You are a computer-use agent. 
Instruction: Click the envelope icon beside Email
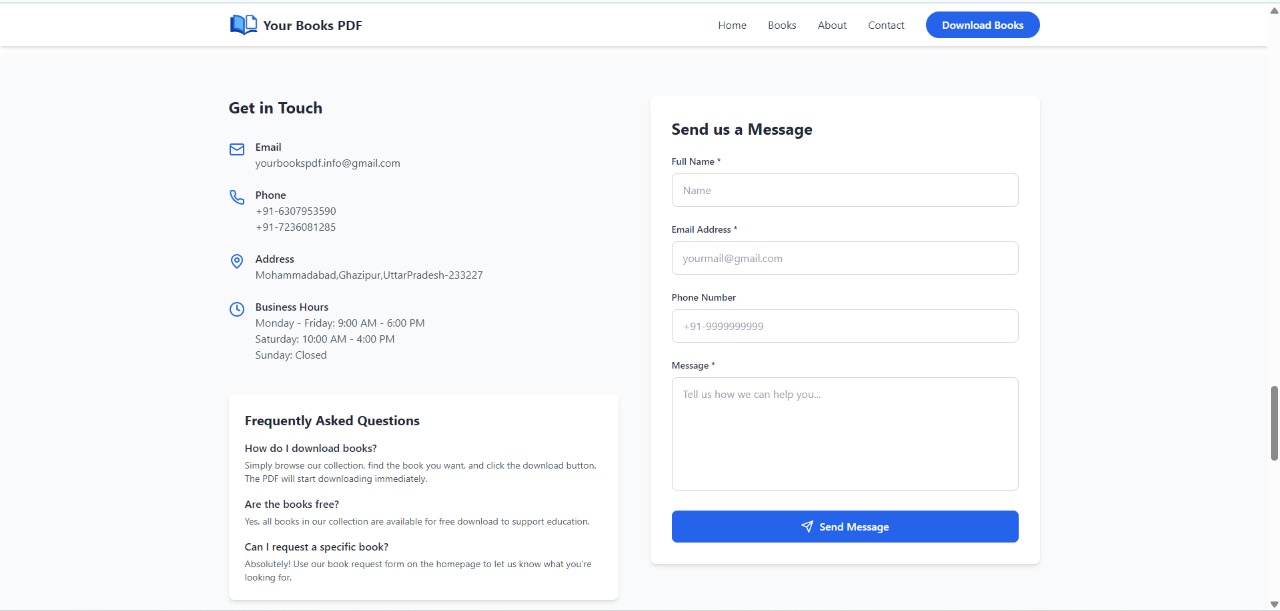pos(237,149)
